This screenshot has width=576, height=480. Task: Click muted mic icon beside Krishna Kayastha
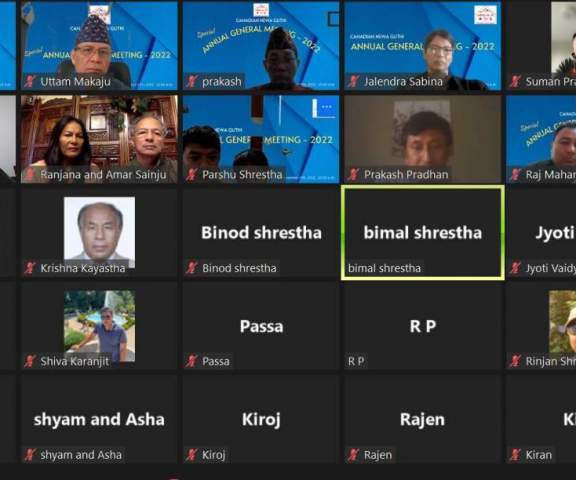(30, 268)
